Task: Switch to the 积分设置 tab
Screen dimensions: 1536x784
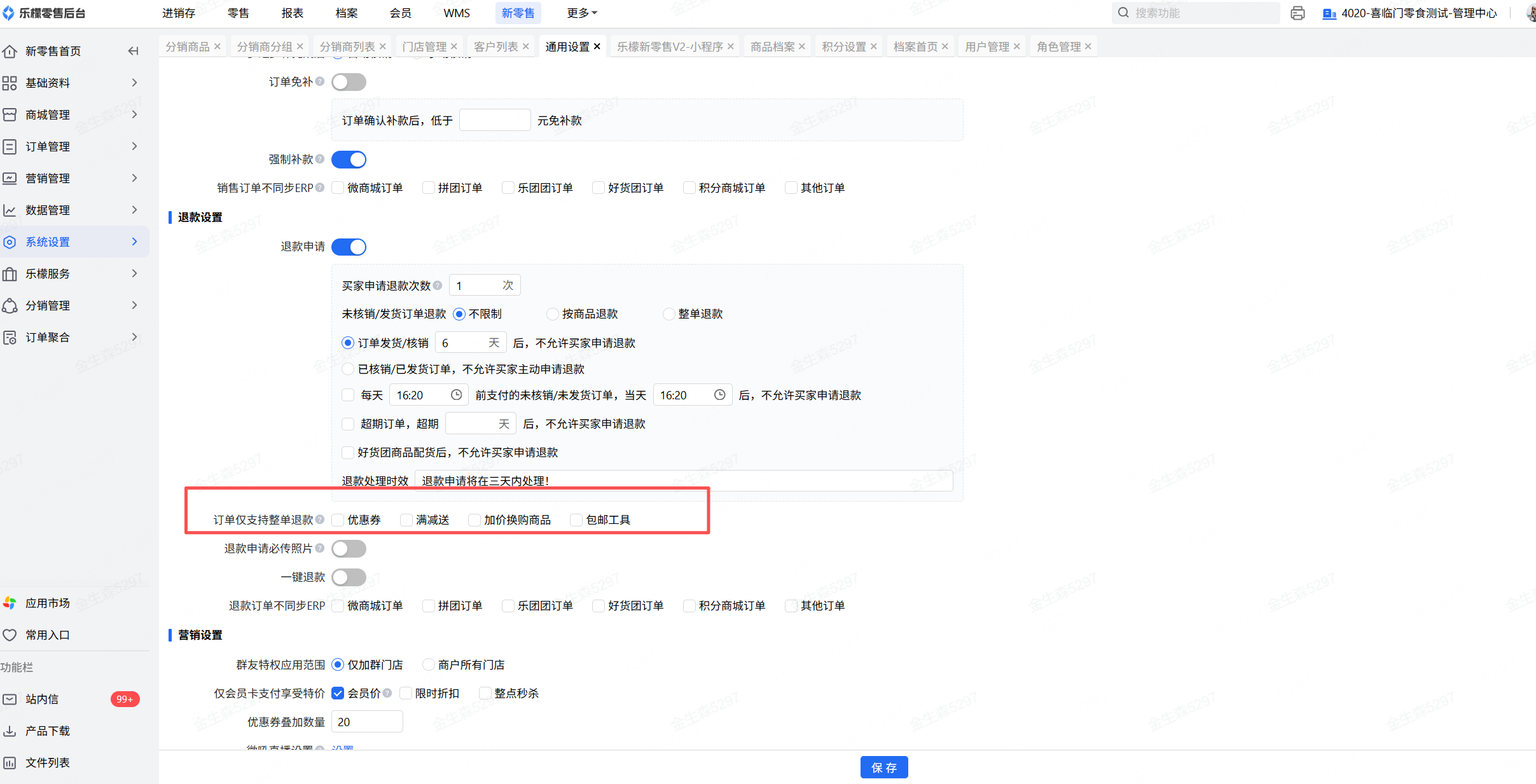Action: coord(843,46)
